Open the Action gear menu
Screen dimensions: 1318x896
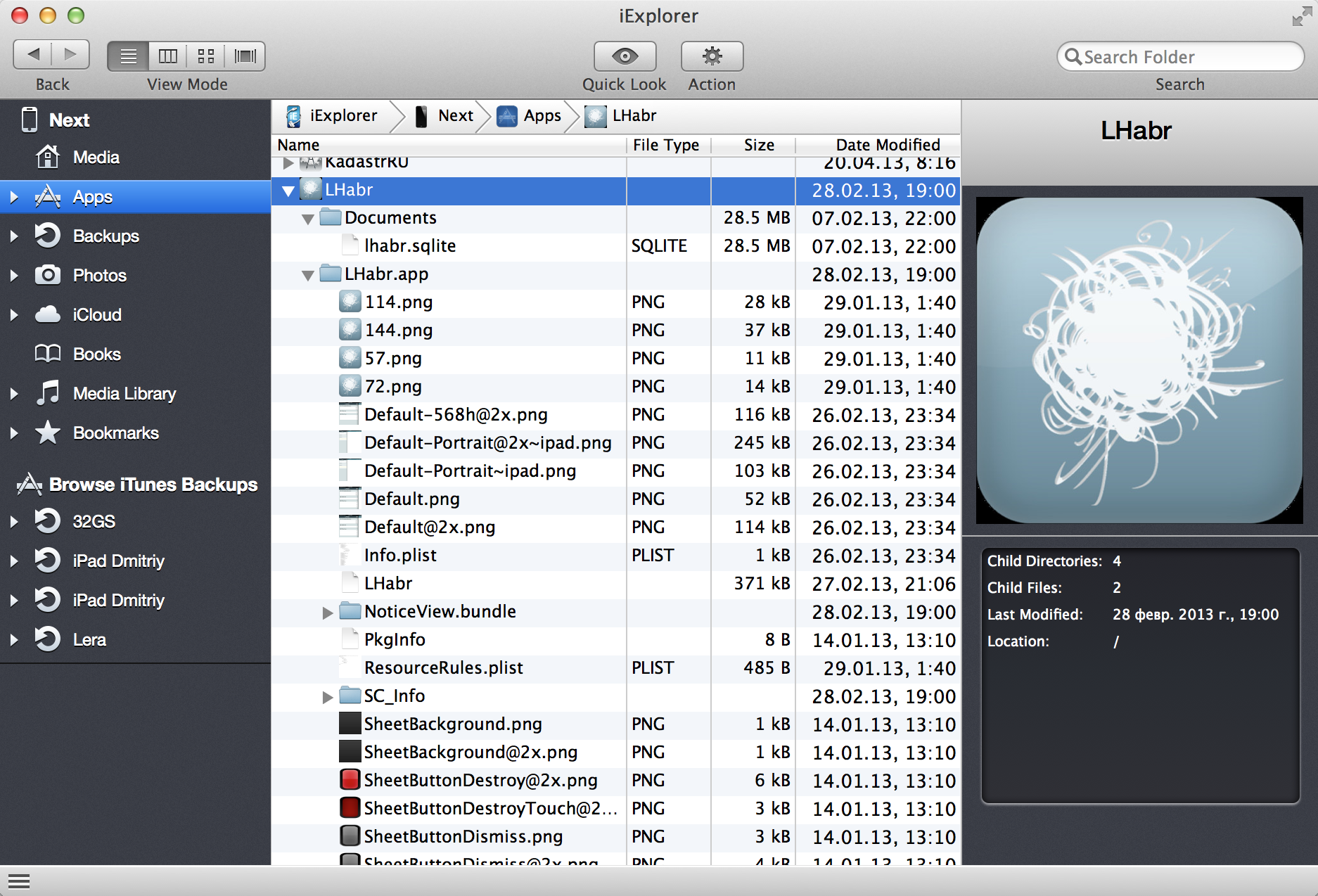(712, 56)
